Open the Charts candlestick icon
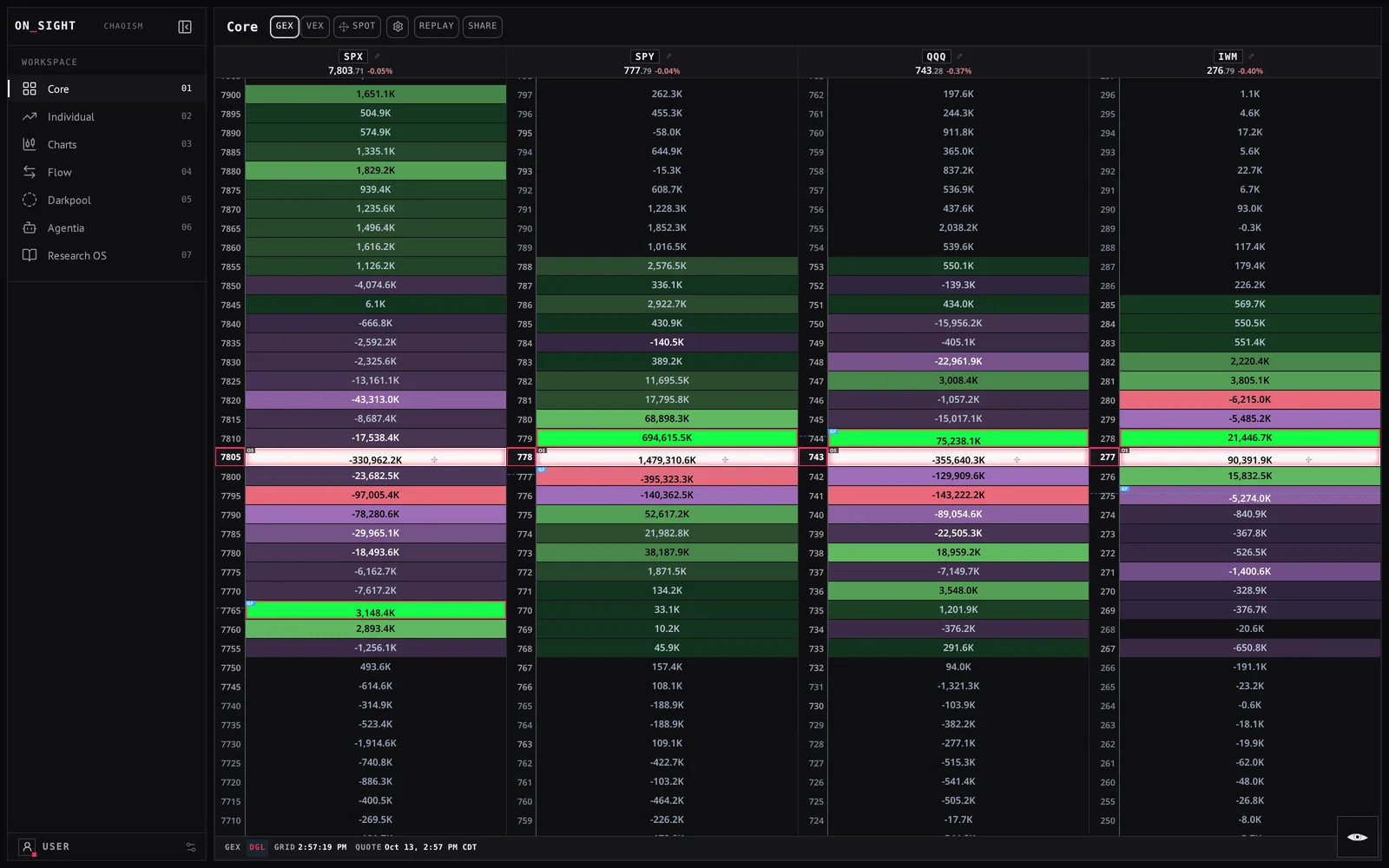The height and width of the screenshot is (868, 1389). pyautogui.click(x=30, y=144)
